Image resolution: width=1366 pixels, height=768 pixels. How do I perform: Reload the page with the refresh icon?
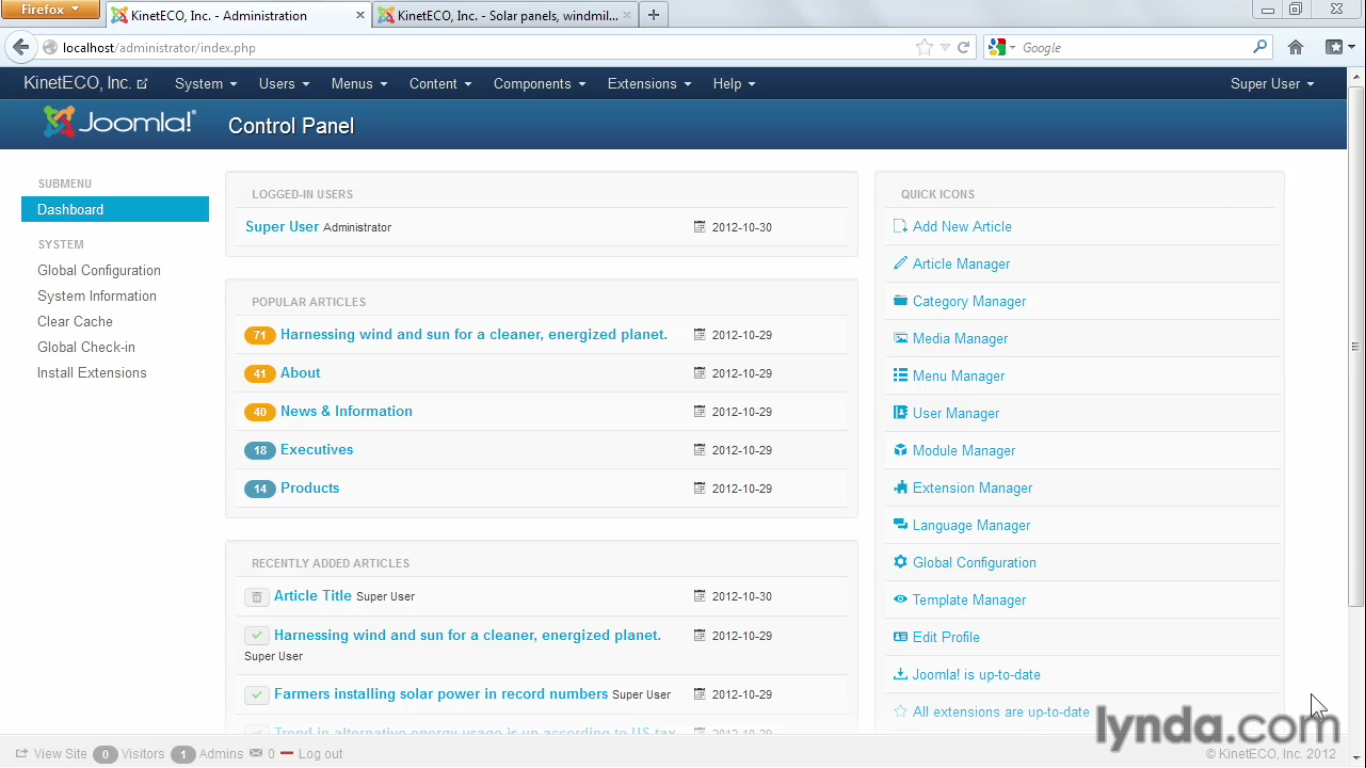pos(964,47)
